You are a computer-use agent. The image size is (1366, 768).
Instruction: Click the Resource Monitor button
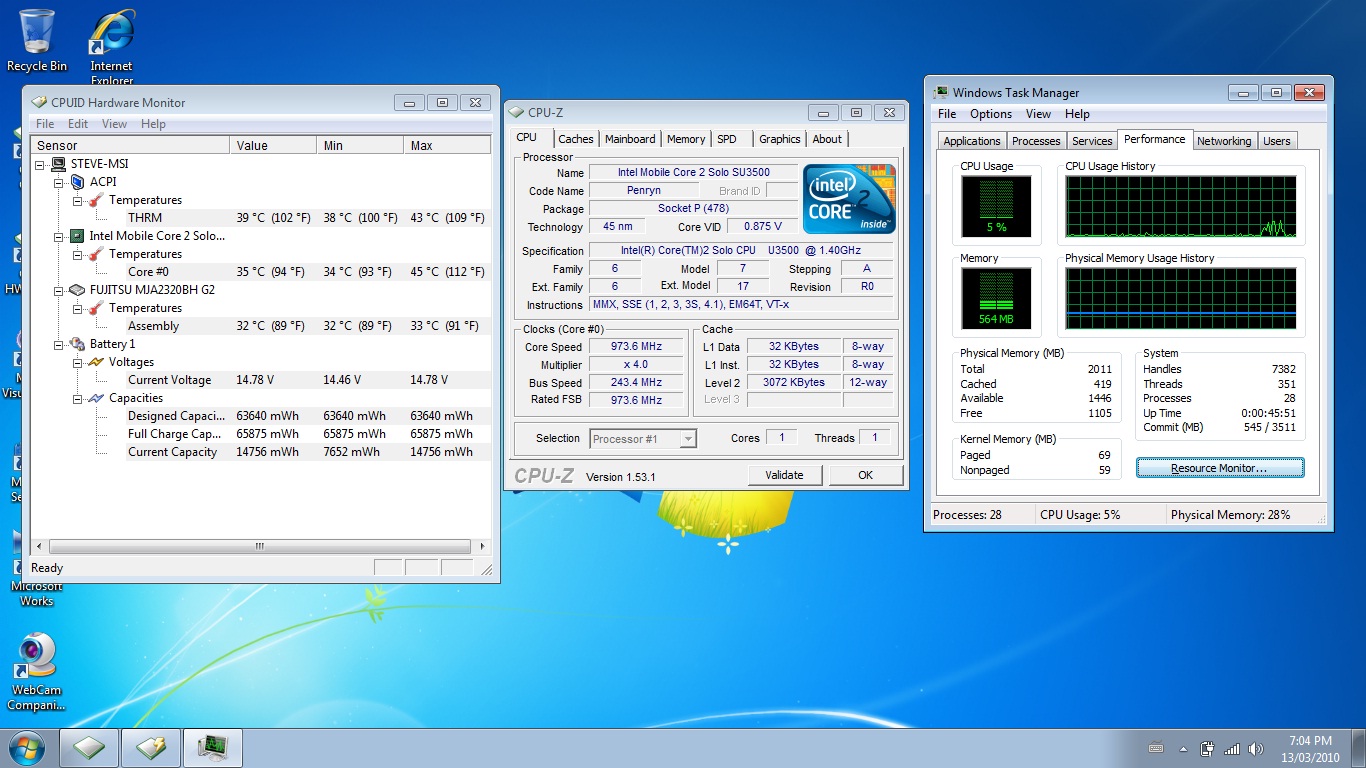pos(1220,468)
